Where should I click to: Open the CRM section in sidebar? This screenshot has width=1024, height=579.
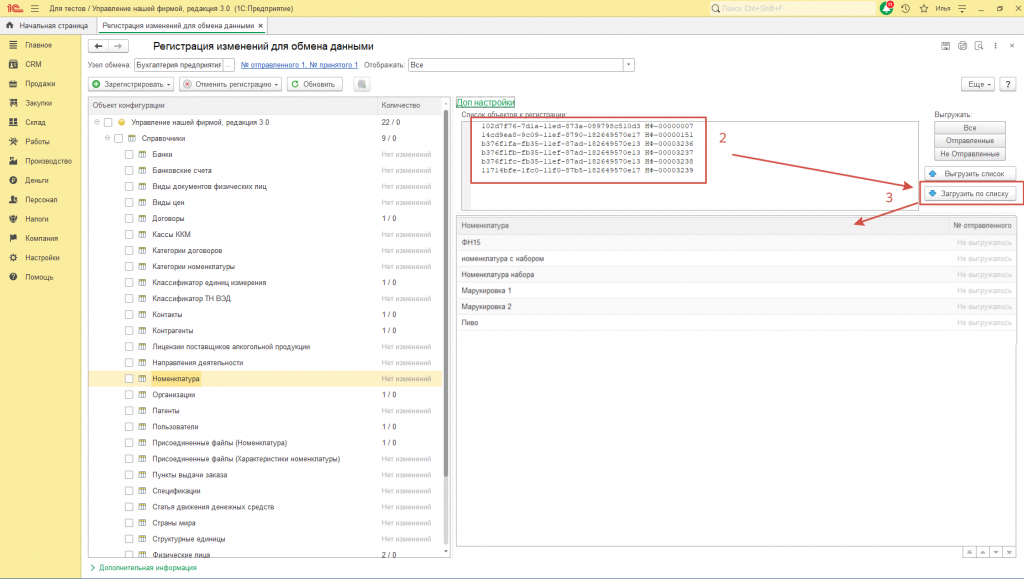33,64
